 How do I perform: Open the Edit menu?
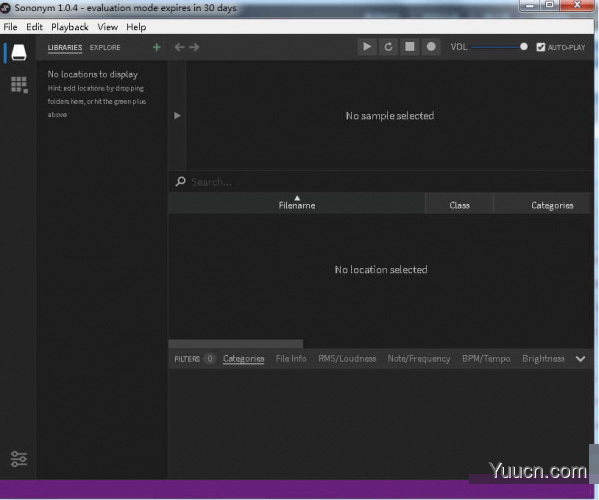pyautogui.click(x=34, y=27)
